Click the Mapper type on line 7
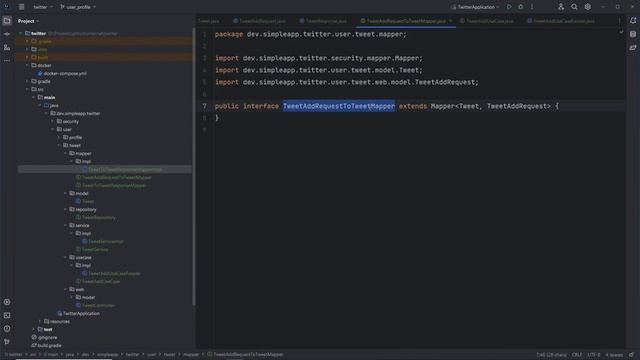This screenshot has width=640, height=360. (443, 106)
